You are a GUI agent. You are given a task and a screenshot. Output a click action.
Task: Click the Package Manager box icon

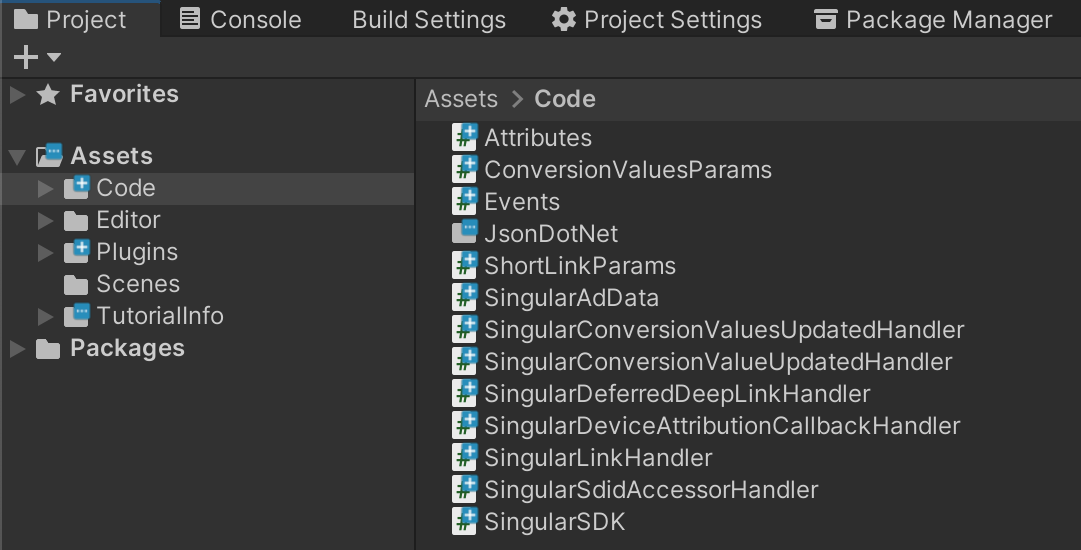click(x=825, y=19)
